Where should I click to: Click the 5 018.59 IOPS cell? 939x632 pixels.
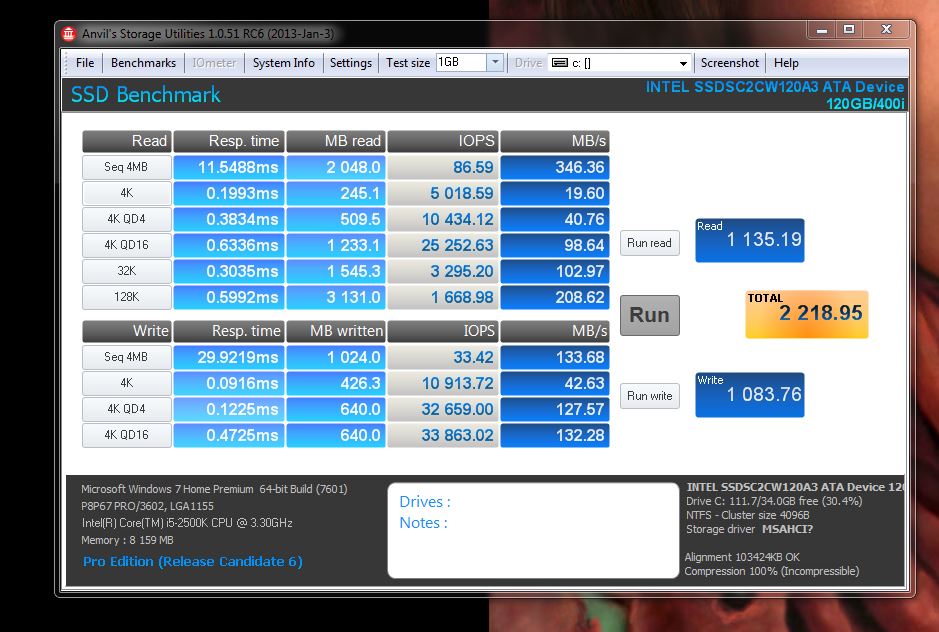click(x=443, y=193)
